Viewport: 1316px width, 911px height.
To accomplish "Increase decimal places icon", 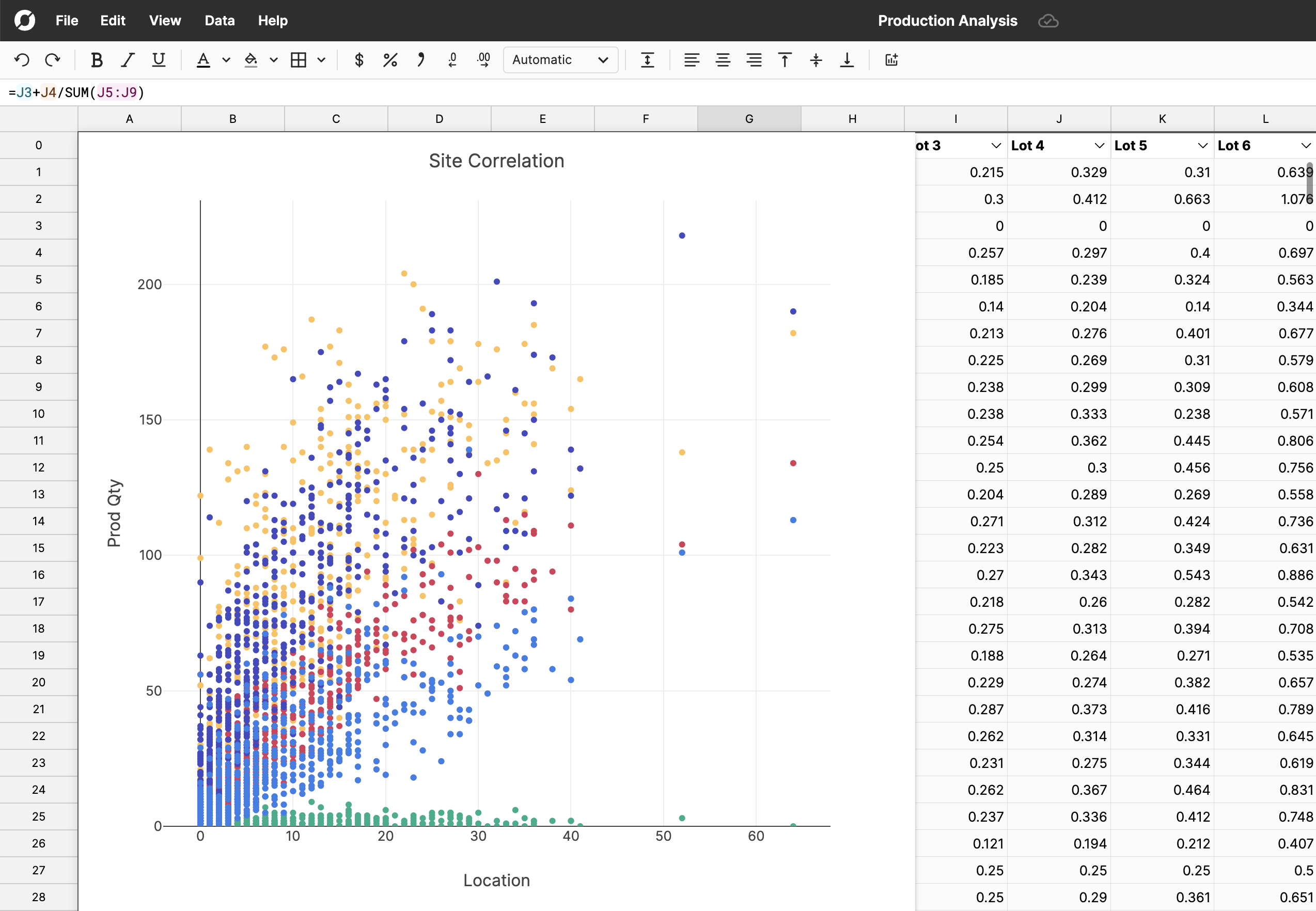I will click(483, 60).
